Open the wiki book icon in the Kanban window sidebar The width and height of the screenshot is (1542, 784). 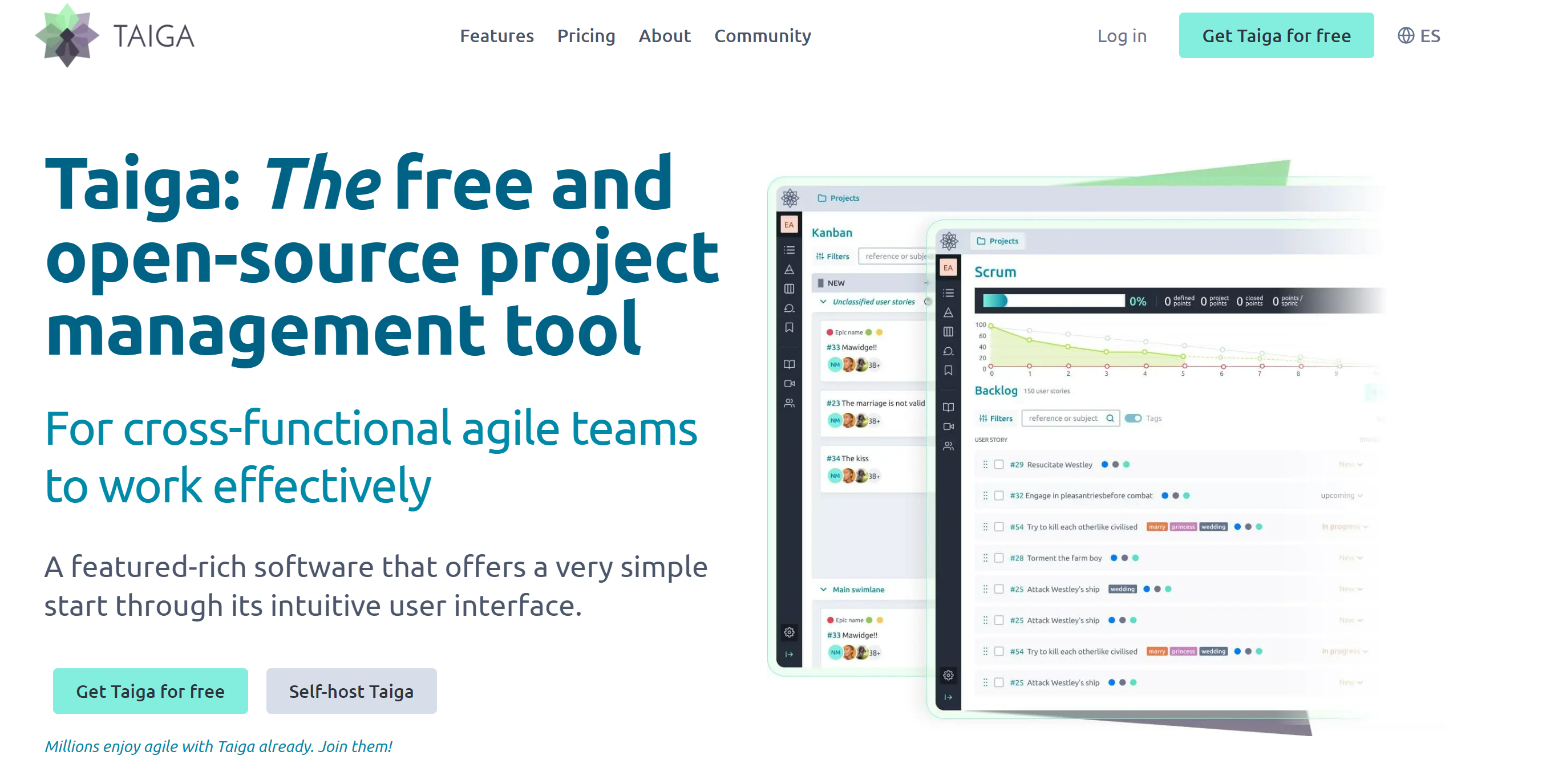pyautogui.click(x=790, y=364)
